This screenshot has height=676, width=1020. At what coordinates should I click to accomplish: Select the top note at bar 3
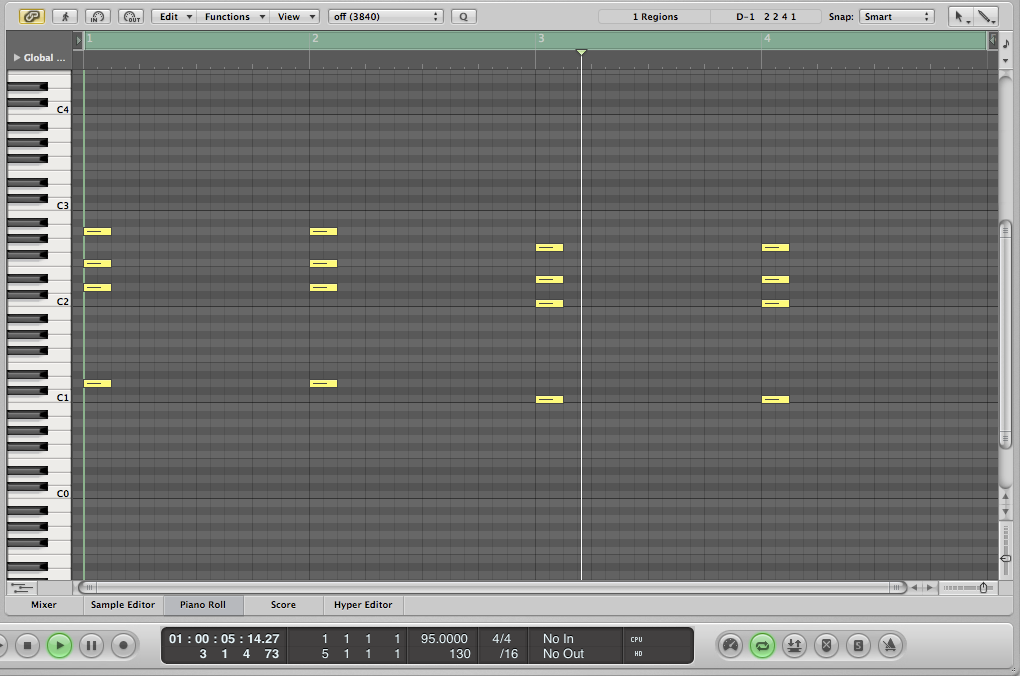[x=550, y=248]
